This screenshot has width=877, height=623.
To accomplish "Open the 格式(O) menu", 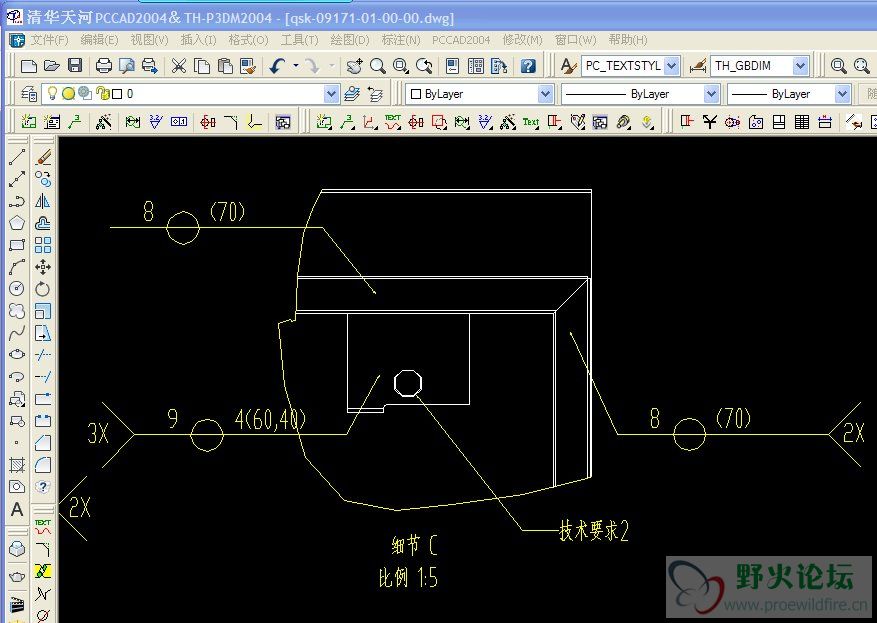I will point(248,40).
